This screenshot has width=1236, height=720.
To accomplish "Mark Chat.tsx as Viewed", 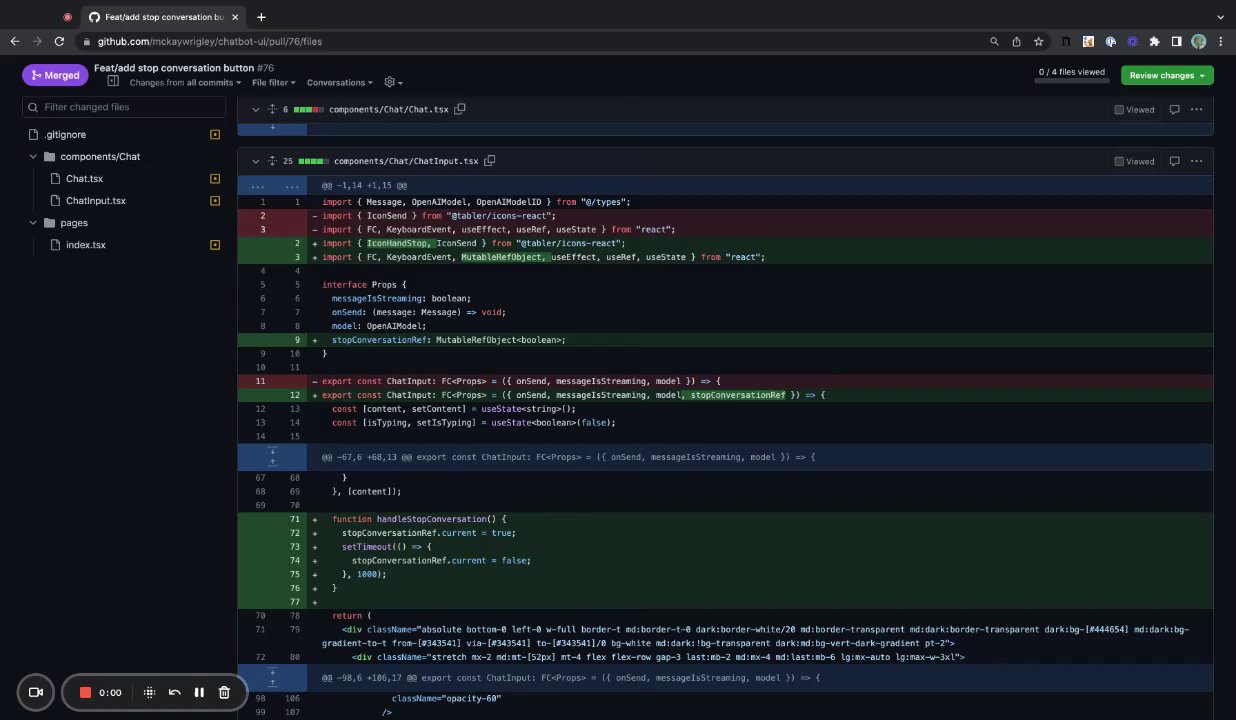I will tap(1134, 109).
